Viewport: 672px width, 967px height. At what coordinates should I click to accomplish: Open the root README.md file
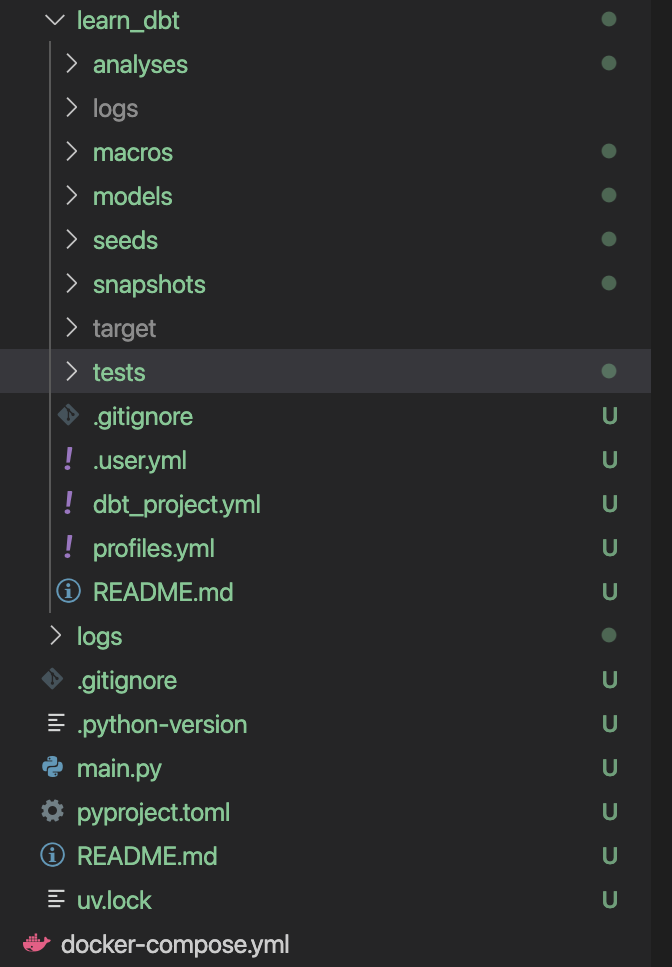point(147,856)
